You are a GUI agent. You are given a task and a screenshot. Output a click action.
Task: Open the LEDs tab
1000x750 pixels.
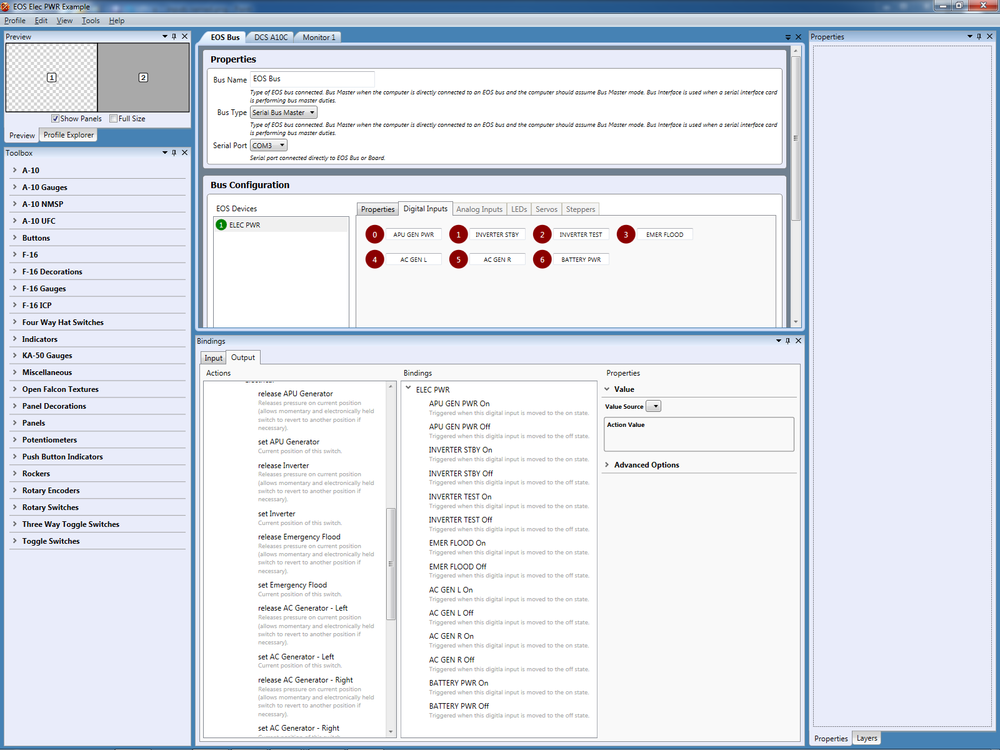pyautogui.click(x=519, y=209)
